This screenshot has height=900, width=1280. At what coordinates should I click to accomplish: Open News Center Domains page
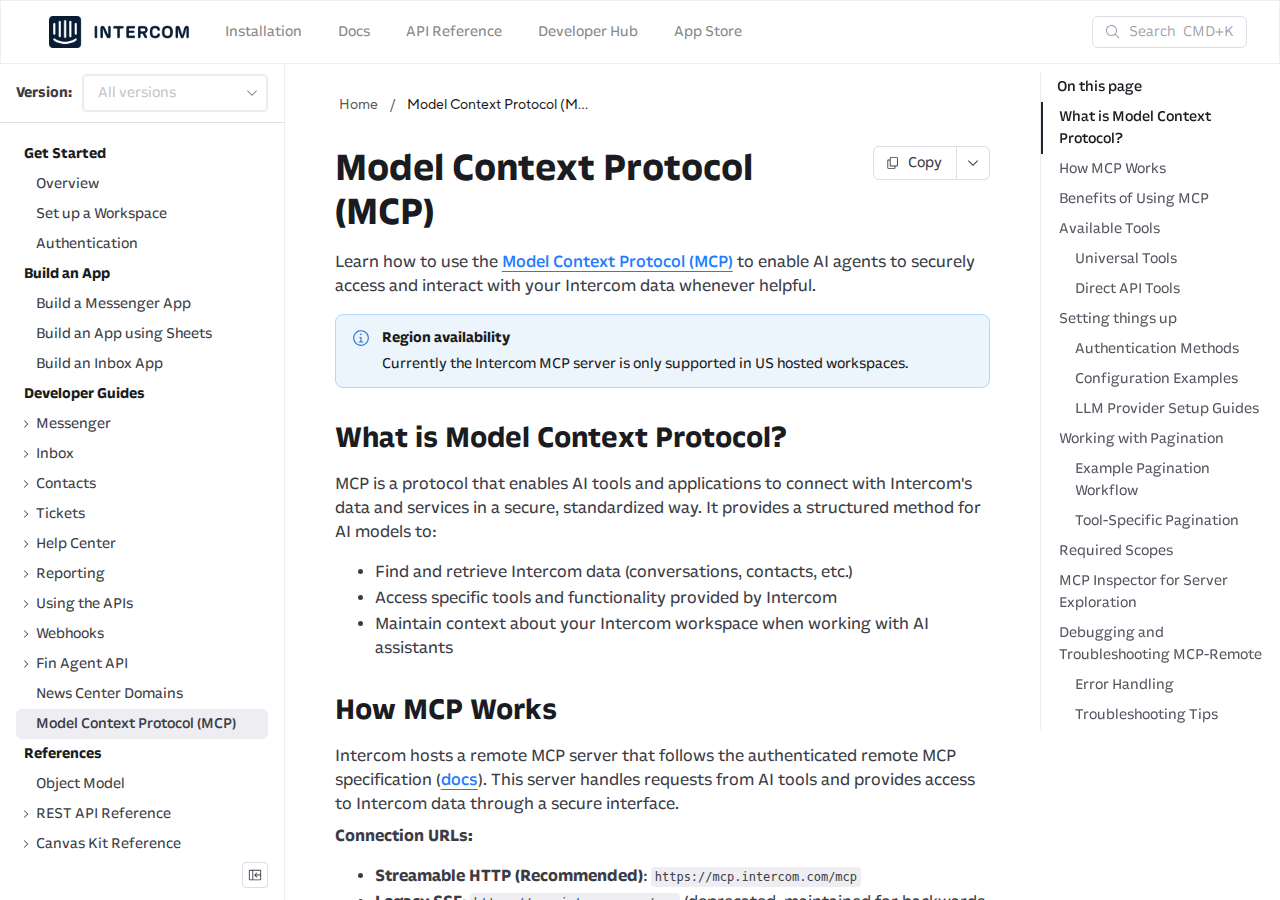coord(109,693)
